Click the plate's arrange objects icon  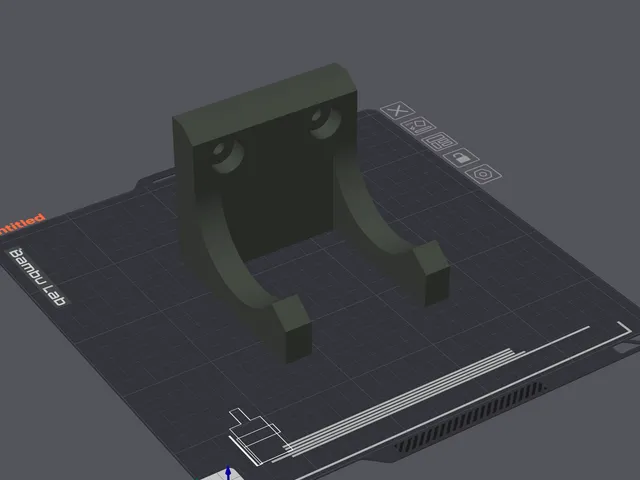[x=439, y=142]
